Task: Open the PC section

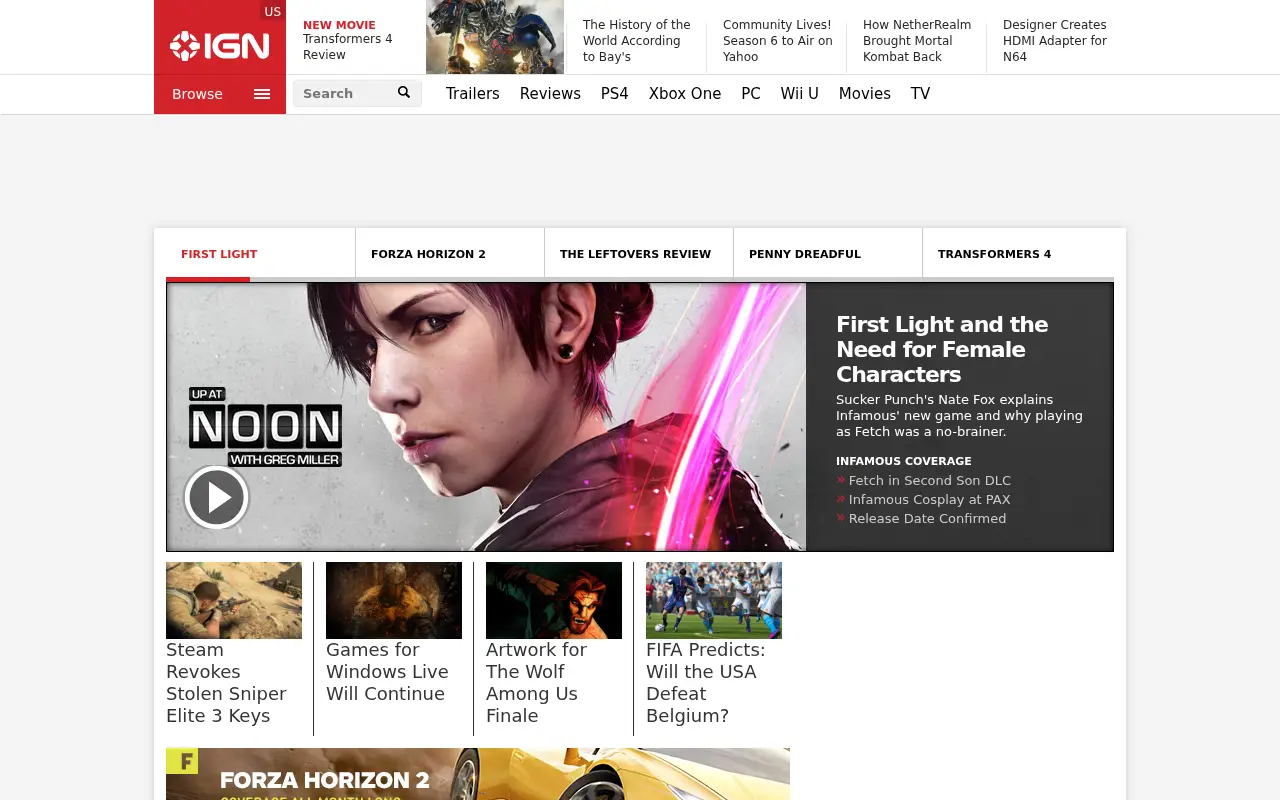Action: coord(751,94)
